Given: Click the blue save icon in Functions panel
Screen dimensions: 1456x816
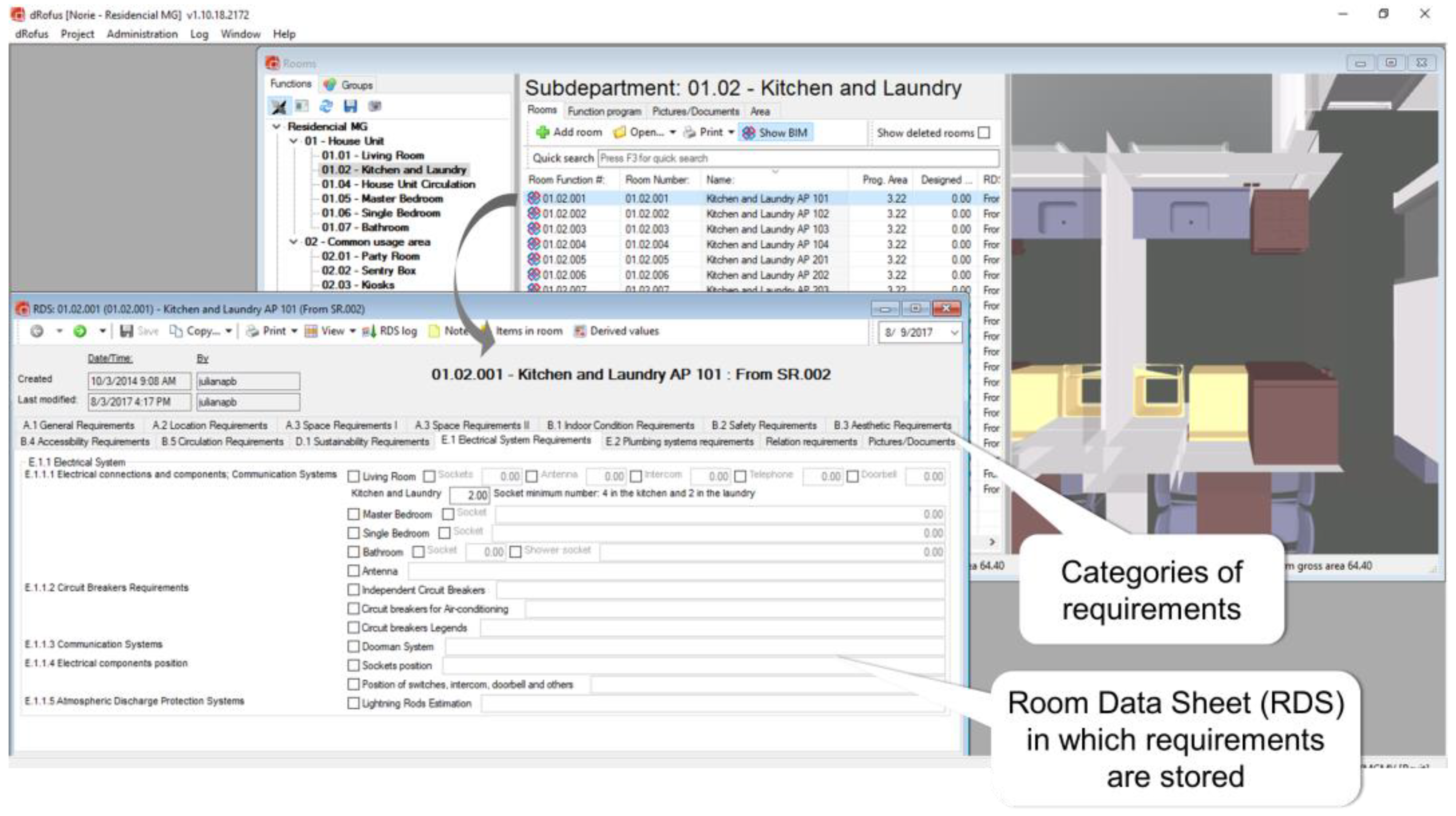Looking at the screenshot, I should [x=350, y=106].
